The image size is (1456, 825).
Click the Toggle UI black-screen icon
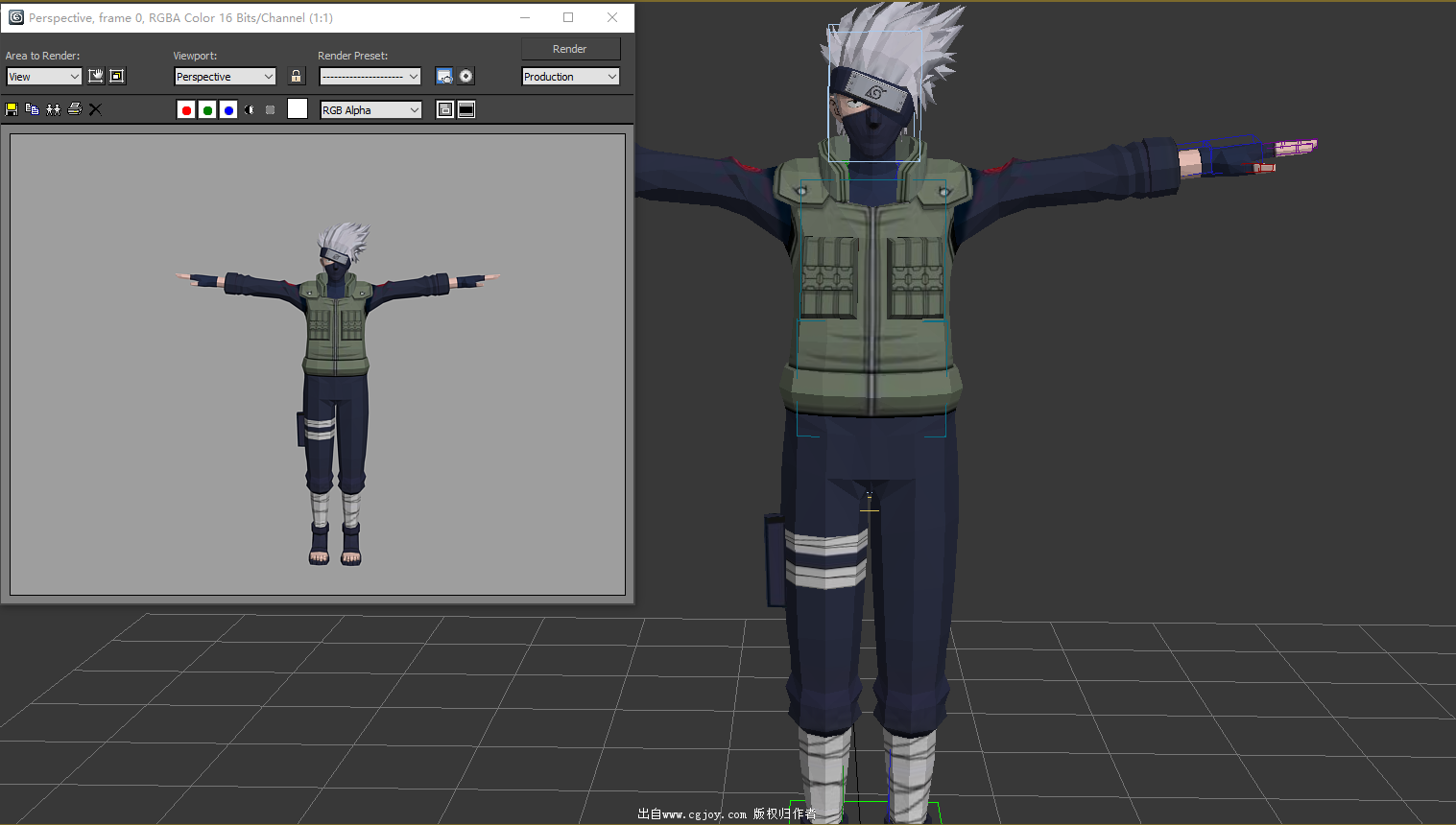pos(466,109)
